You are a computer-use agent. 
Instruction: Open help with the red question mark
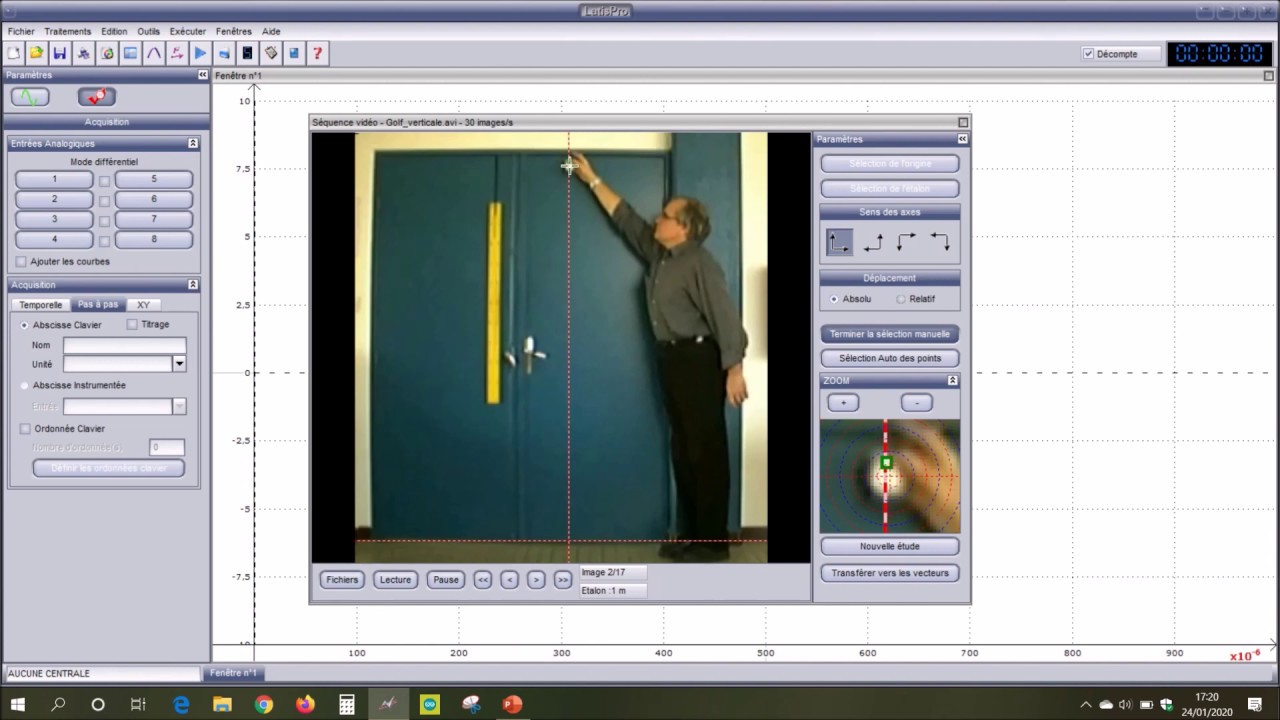point(317,53)
